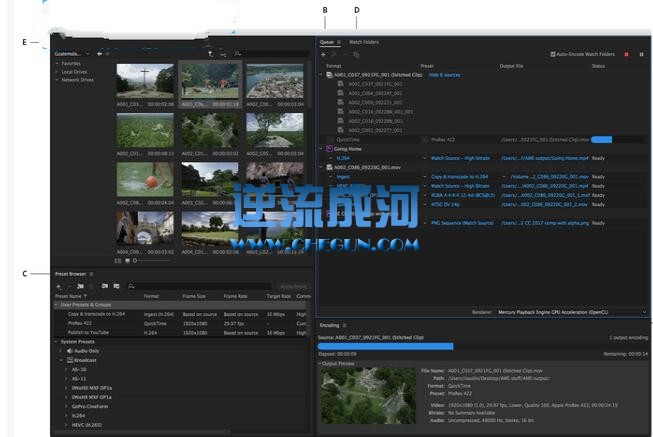Click the Going Home sequence icon
The height and width of the screenshot is (437, 653).
329,149
